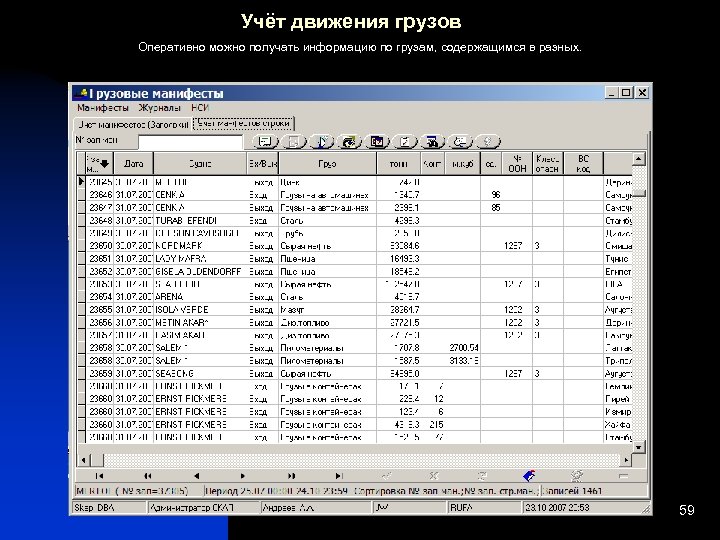Go to last record in navigator
Screen dimensions: 720x540
click(339, 476)
